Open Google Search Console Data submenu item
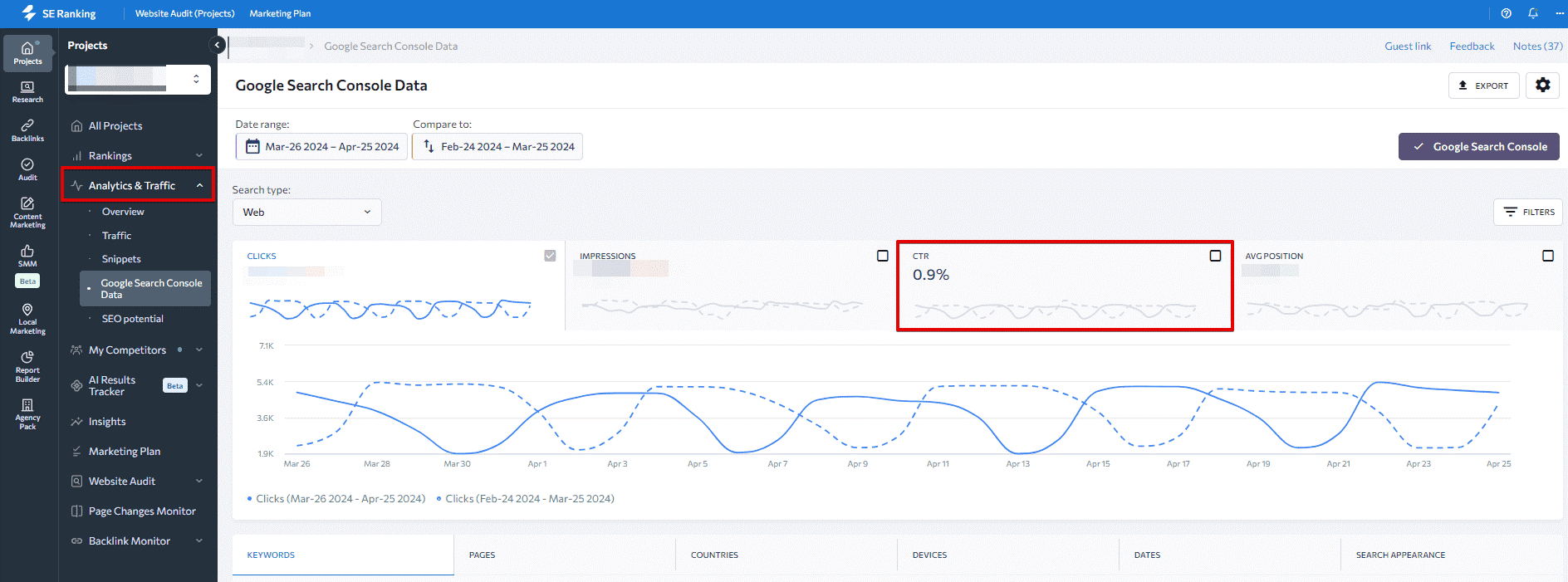This screenshot has width=1568, height=582. (x=145, y=289)
